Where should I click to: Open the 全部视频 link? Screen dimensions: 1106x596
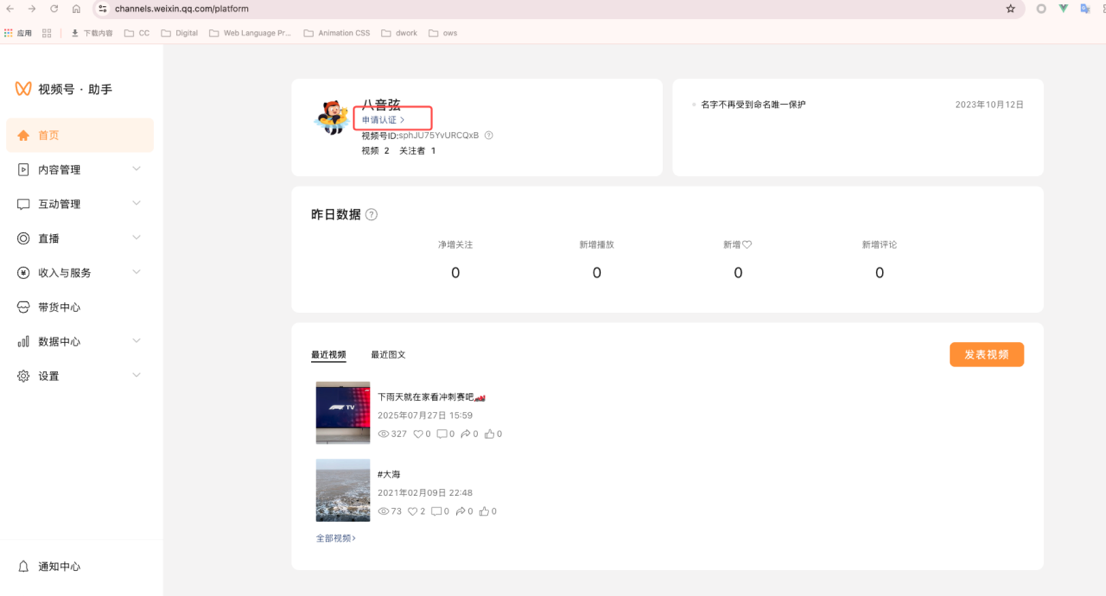coord(336,538)
